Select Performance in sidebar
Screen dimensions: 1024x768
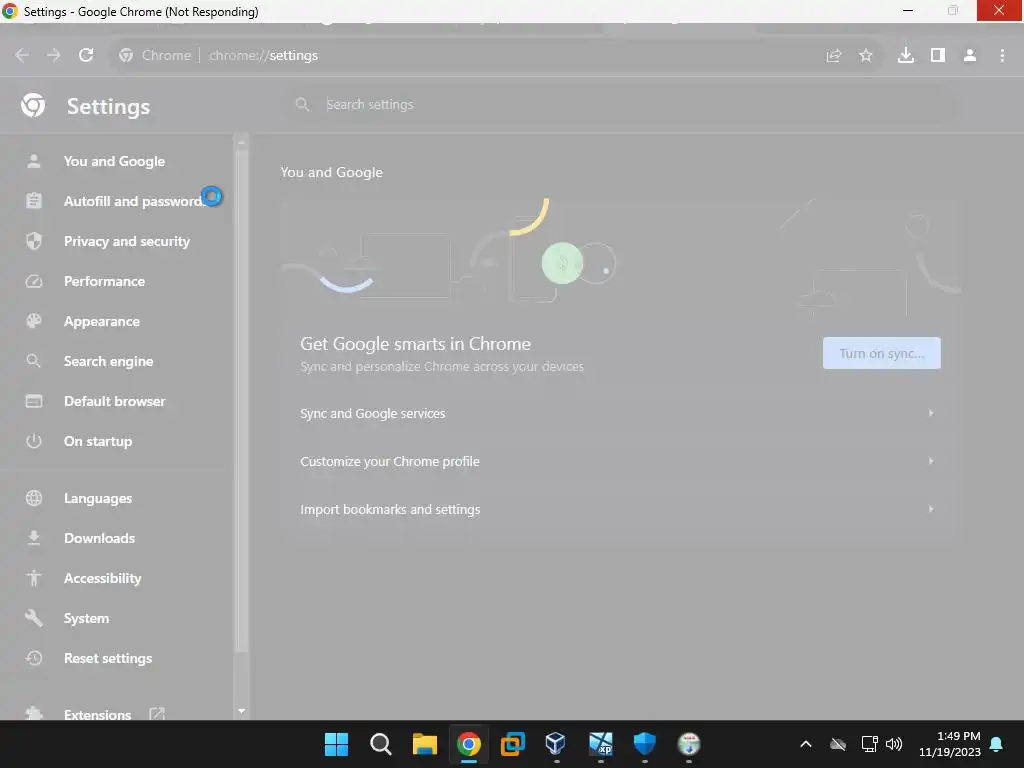tap(104, 281)
